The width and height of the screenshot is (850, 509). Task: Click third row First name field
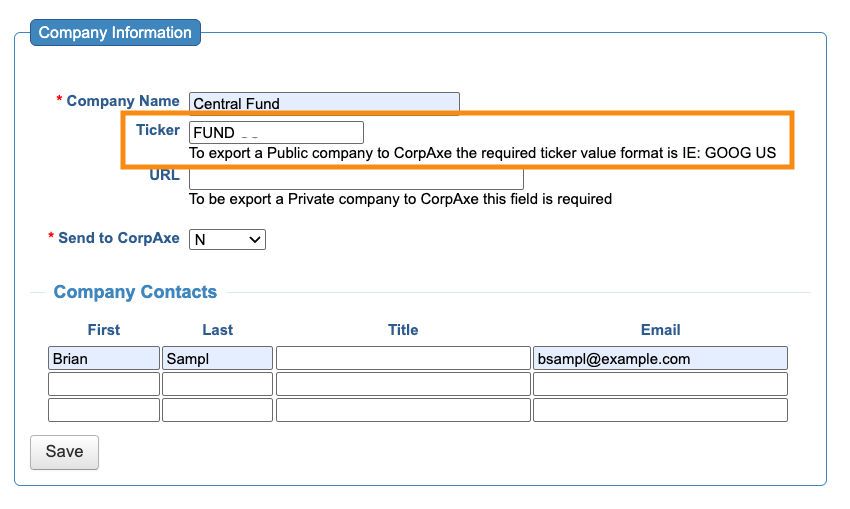pos(104,410)
